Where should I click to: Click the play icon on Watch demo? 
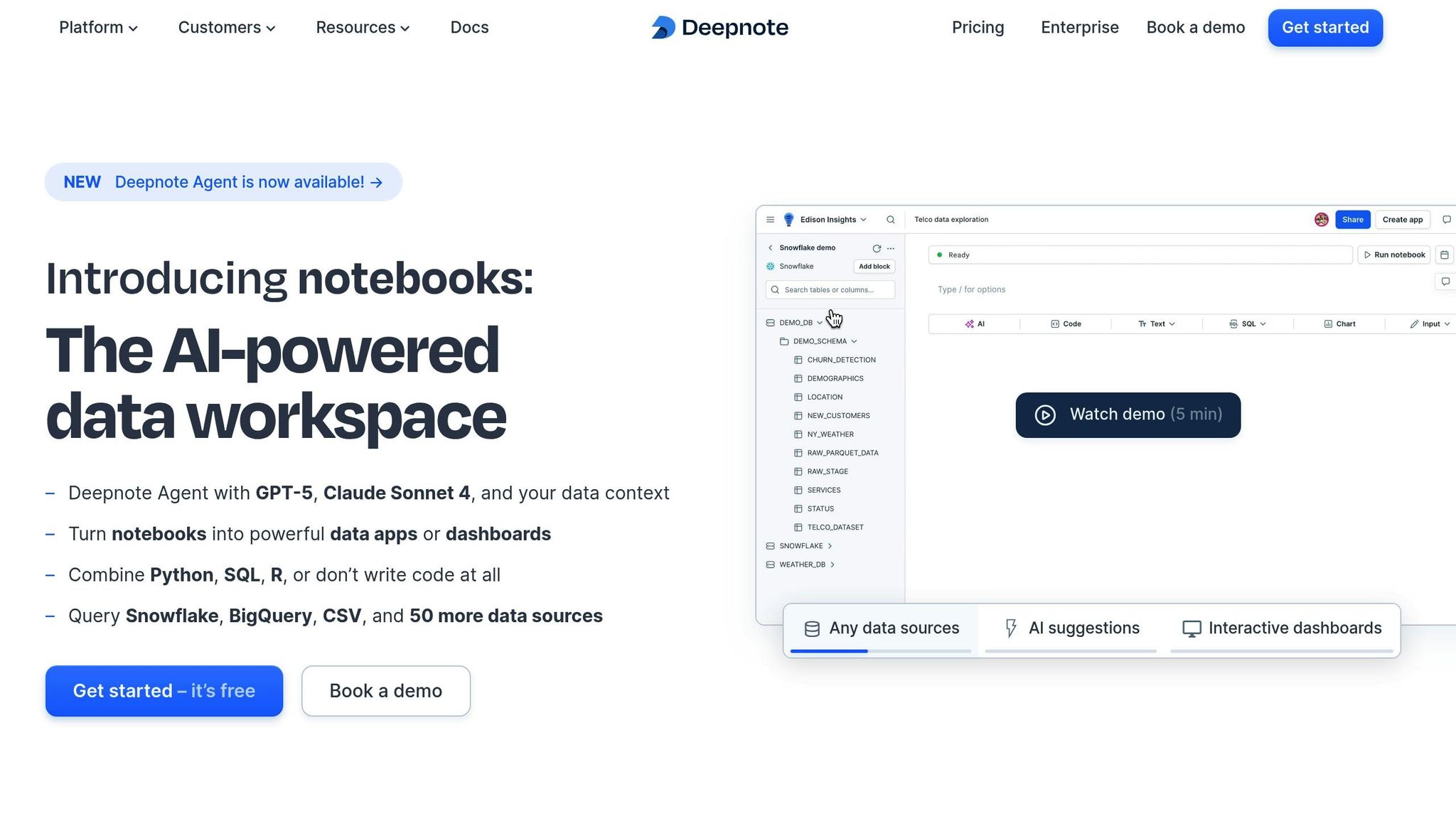click(1045, 414)
